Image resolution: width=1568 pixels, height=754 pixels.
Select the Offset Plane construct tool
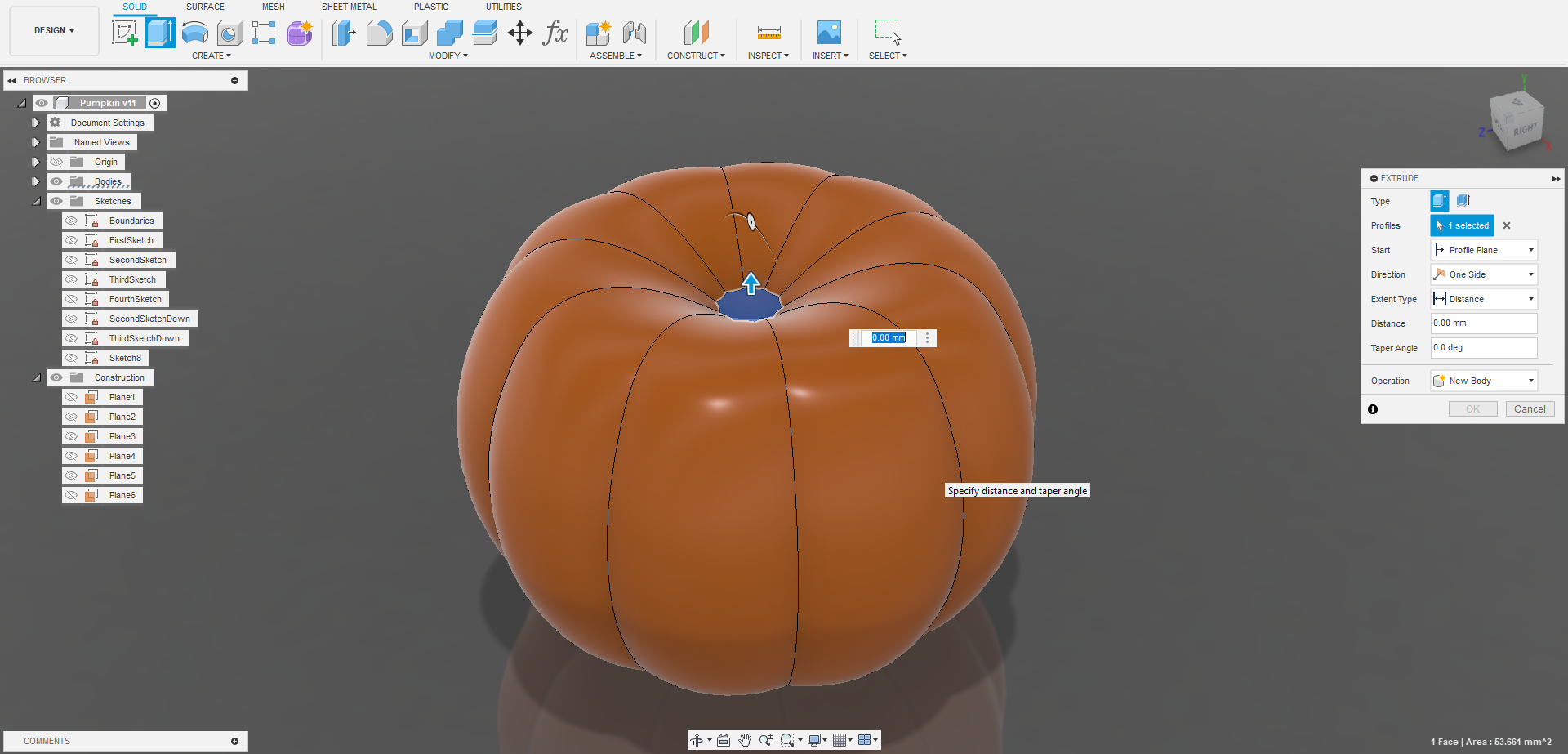696,33
